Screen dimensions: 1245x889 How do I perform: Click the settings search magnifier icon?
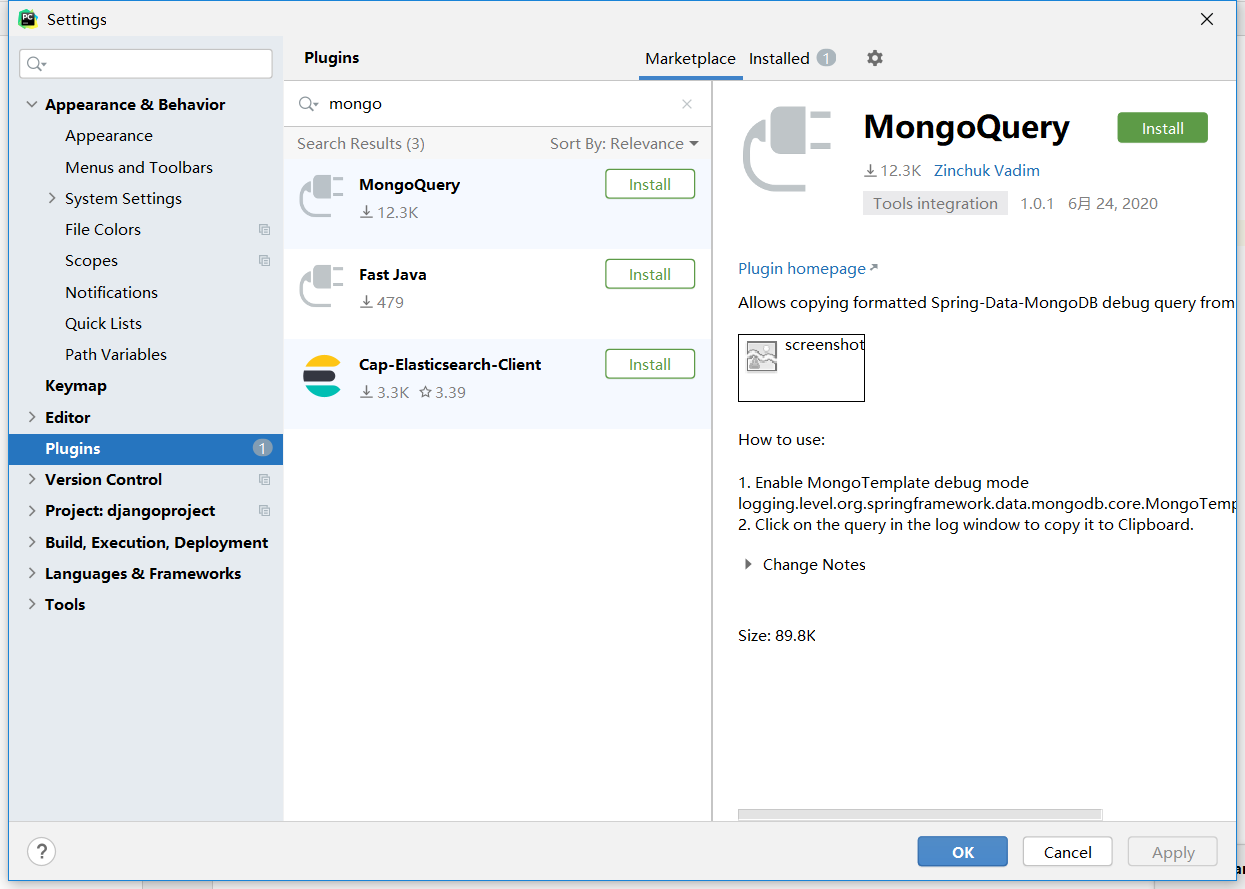coord(36,64)
